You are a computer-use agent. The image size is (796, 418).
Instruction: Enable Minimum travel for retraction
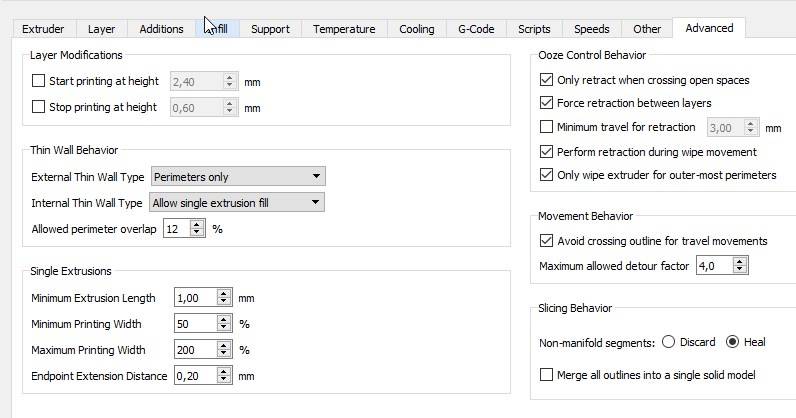pyautogui.click(x=546, y=127)
